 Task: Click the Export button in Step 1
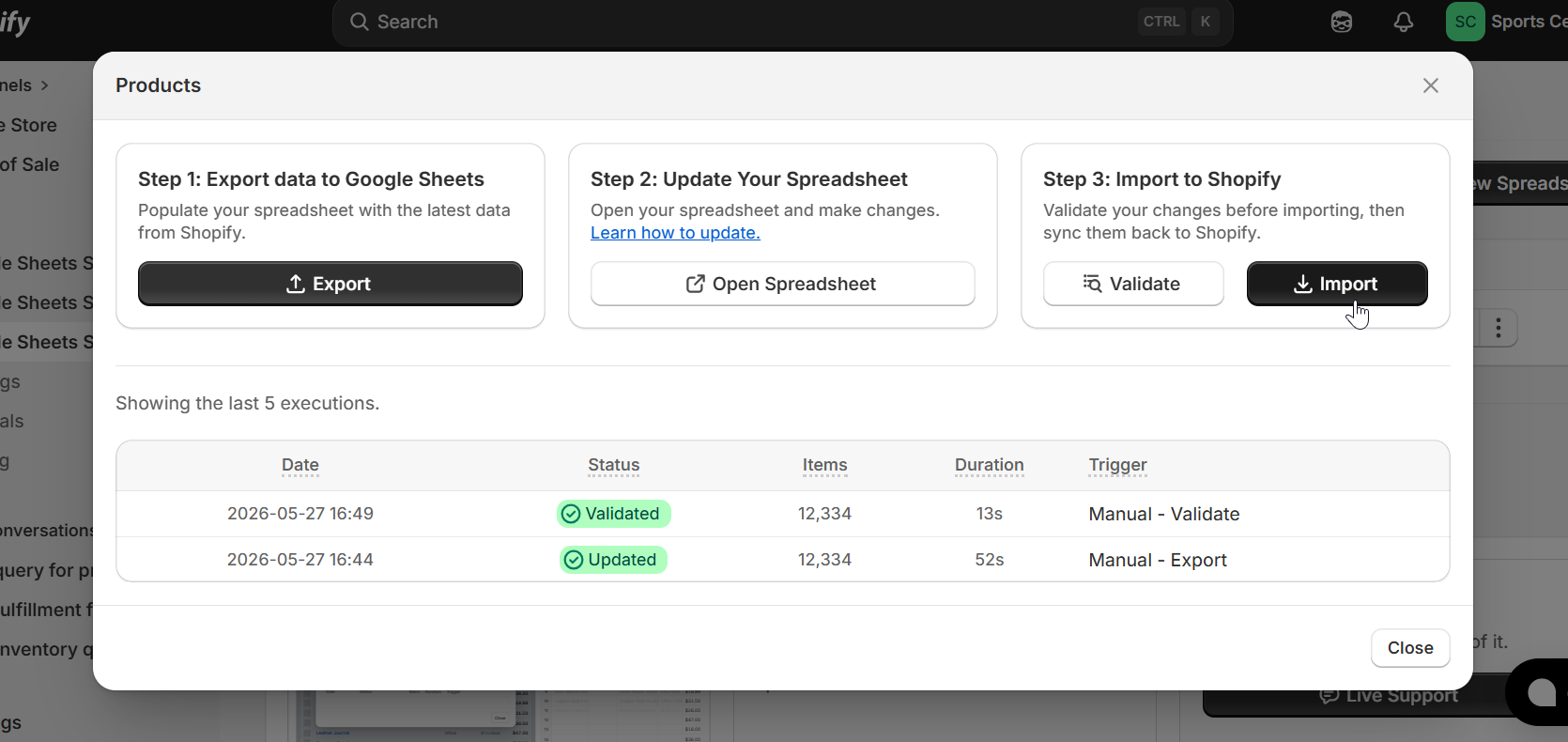click(331, 284)
